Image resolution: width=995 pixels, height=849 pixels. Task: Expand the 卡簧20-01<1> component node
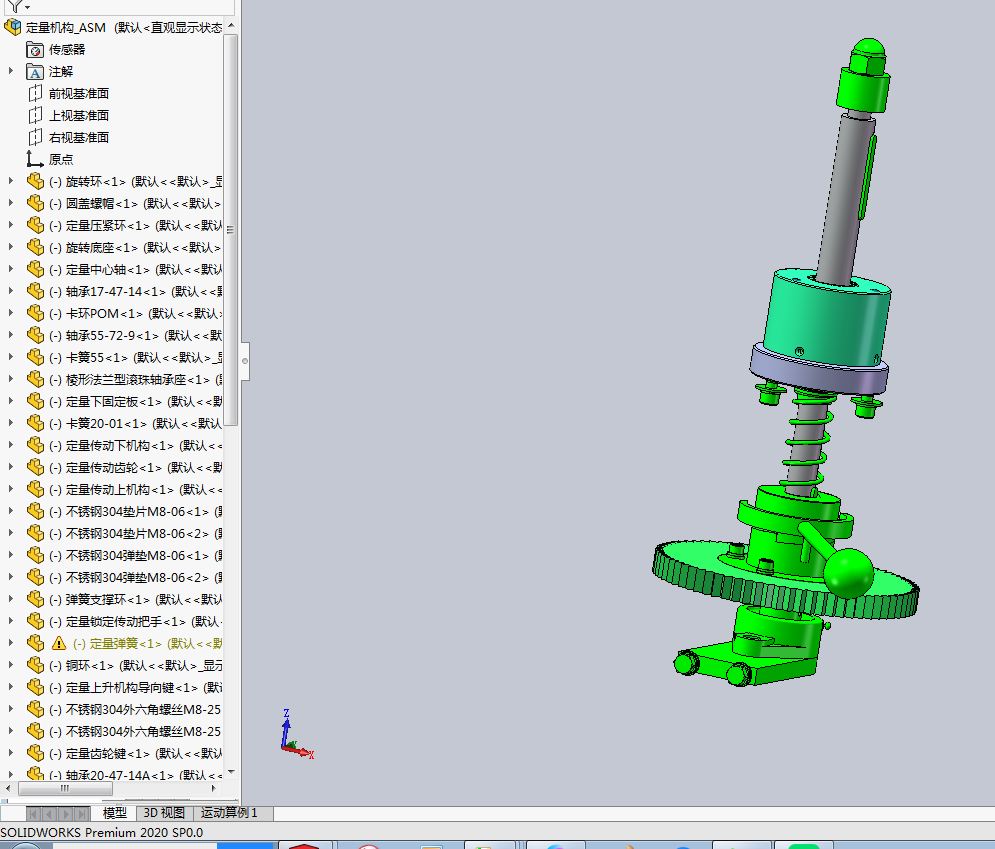[10, 423]
